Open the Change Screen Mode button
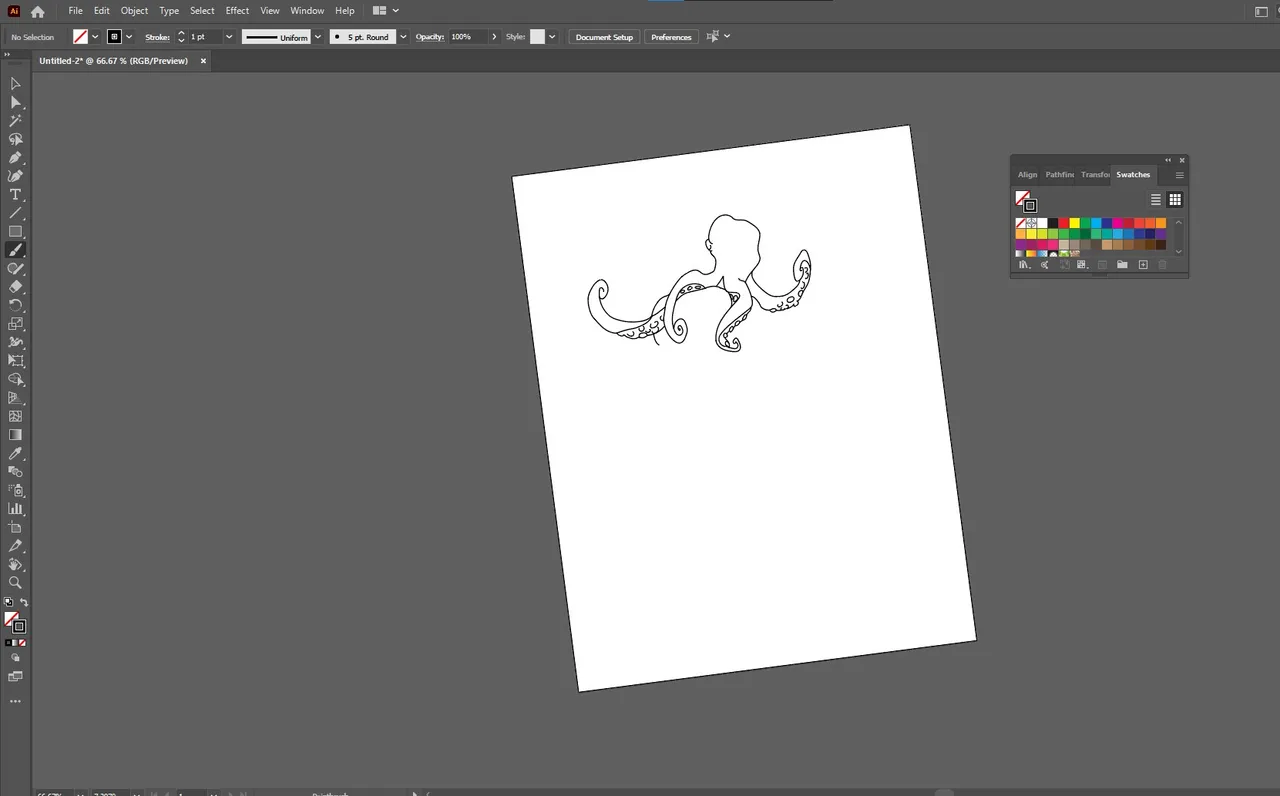Image resolution: width=1280 pixels, height=796 pixels. point(15,677)
